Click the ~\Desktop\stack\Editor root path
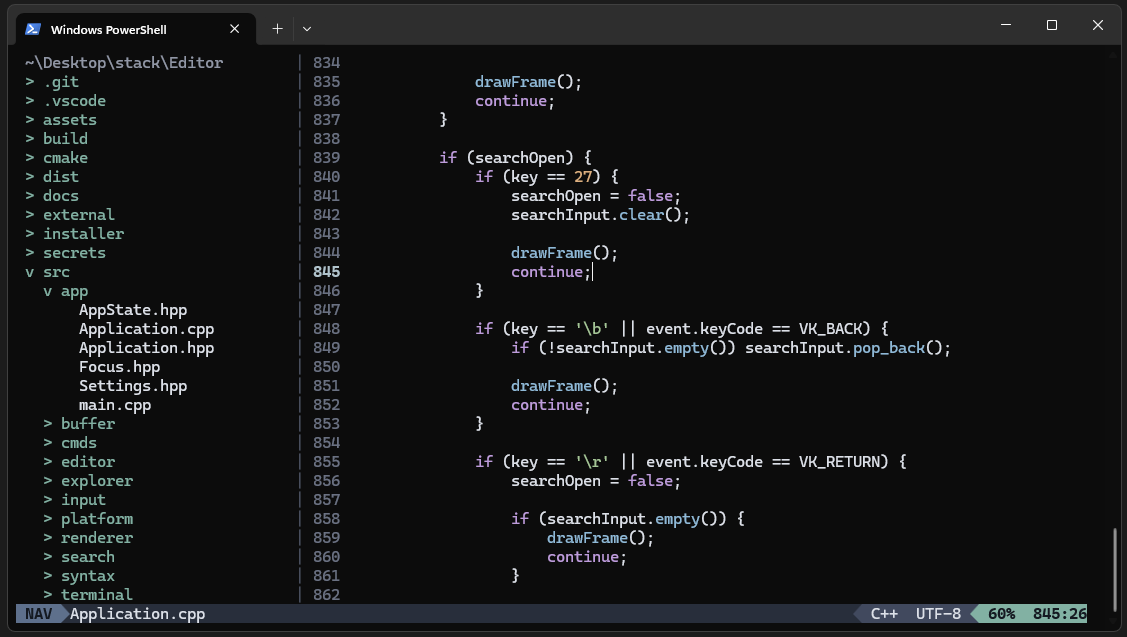The height and width of the screenshot is (637, 1127). point(124,63)
